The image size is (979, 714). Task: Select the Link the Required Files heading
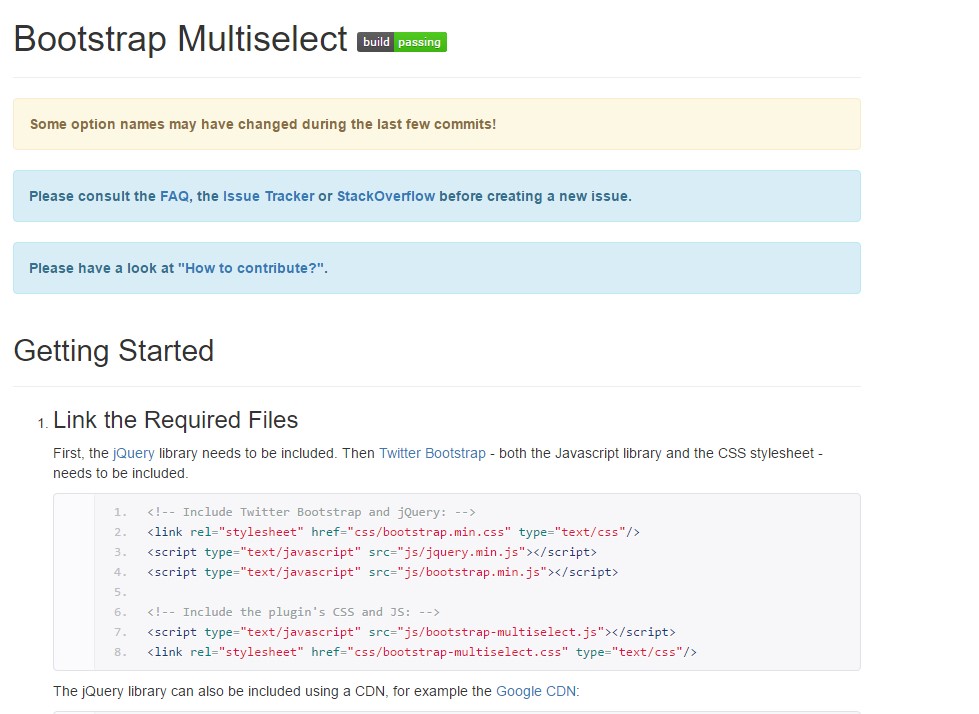click(175, 419)
